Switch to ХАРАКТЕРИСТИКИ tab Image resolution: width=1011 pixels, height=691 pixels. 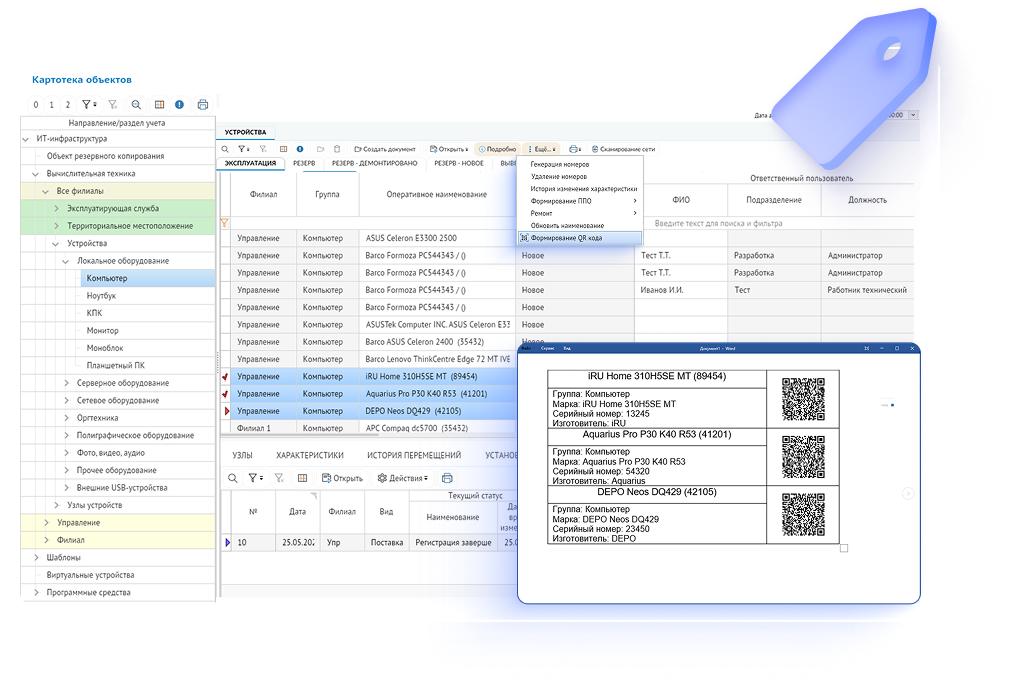310,455
